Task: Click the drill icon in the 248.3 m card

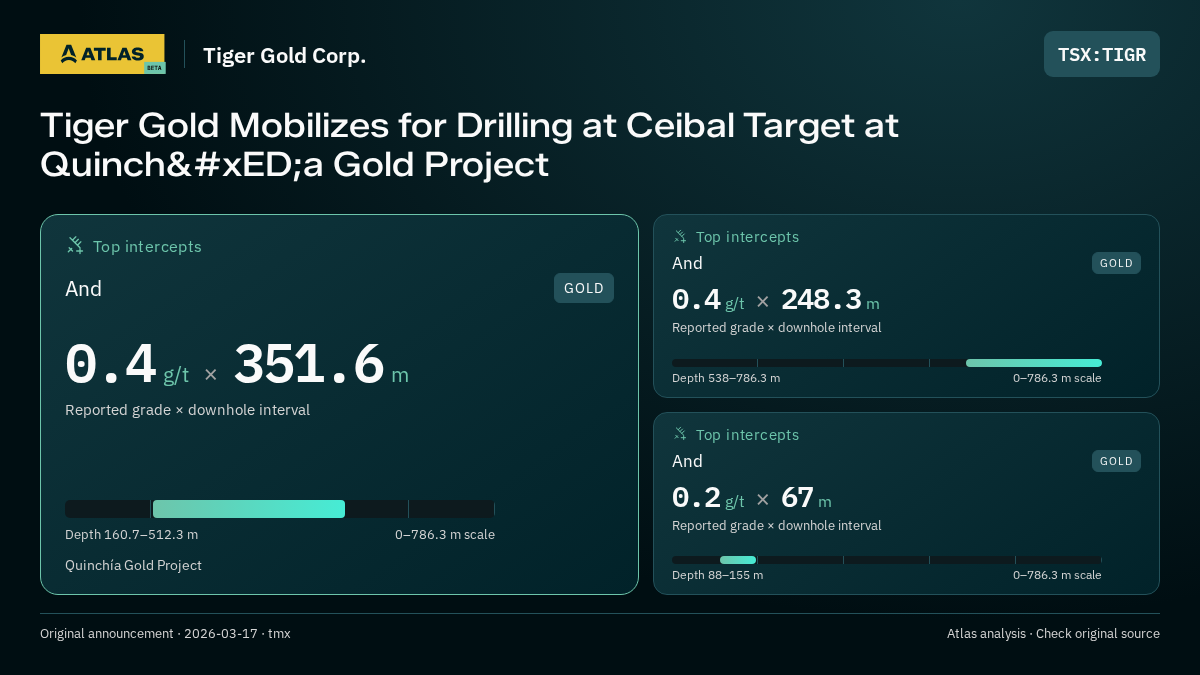Action: tap(680, 237)
